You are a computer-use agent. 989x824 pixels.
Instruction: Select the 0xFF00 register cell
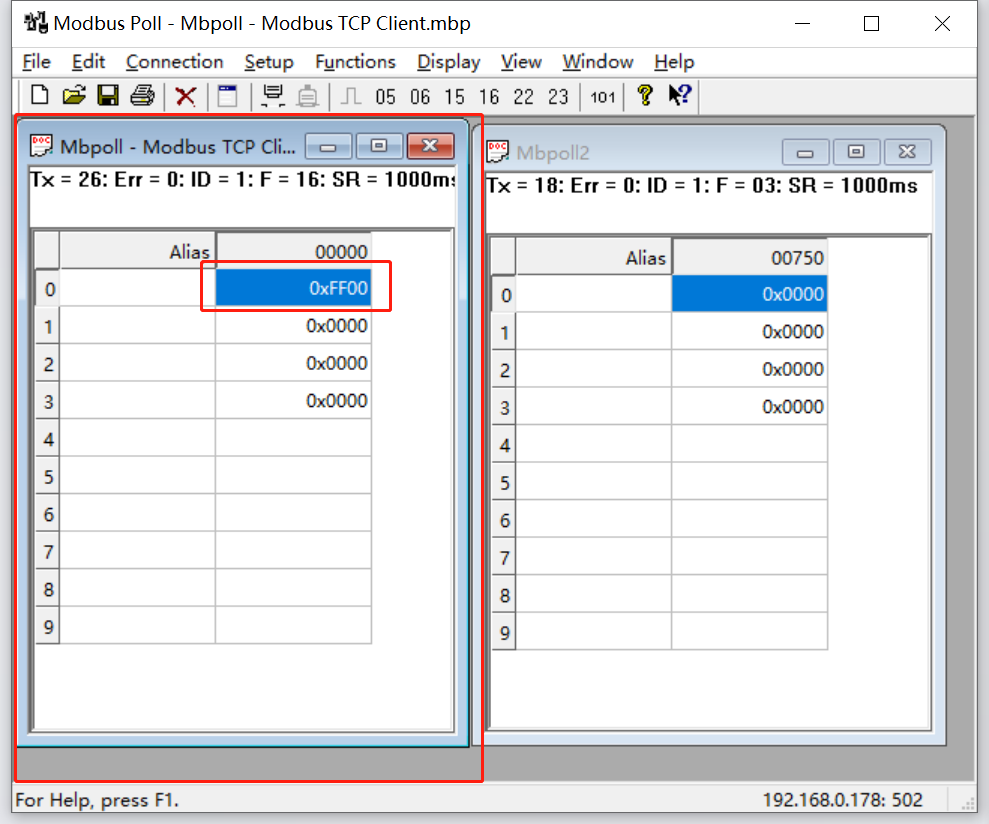[294, 289]
